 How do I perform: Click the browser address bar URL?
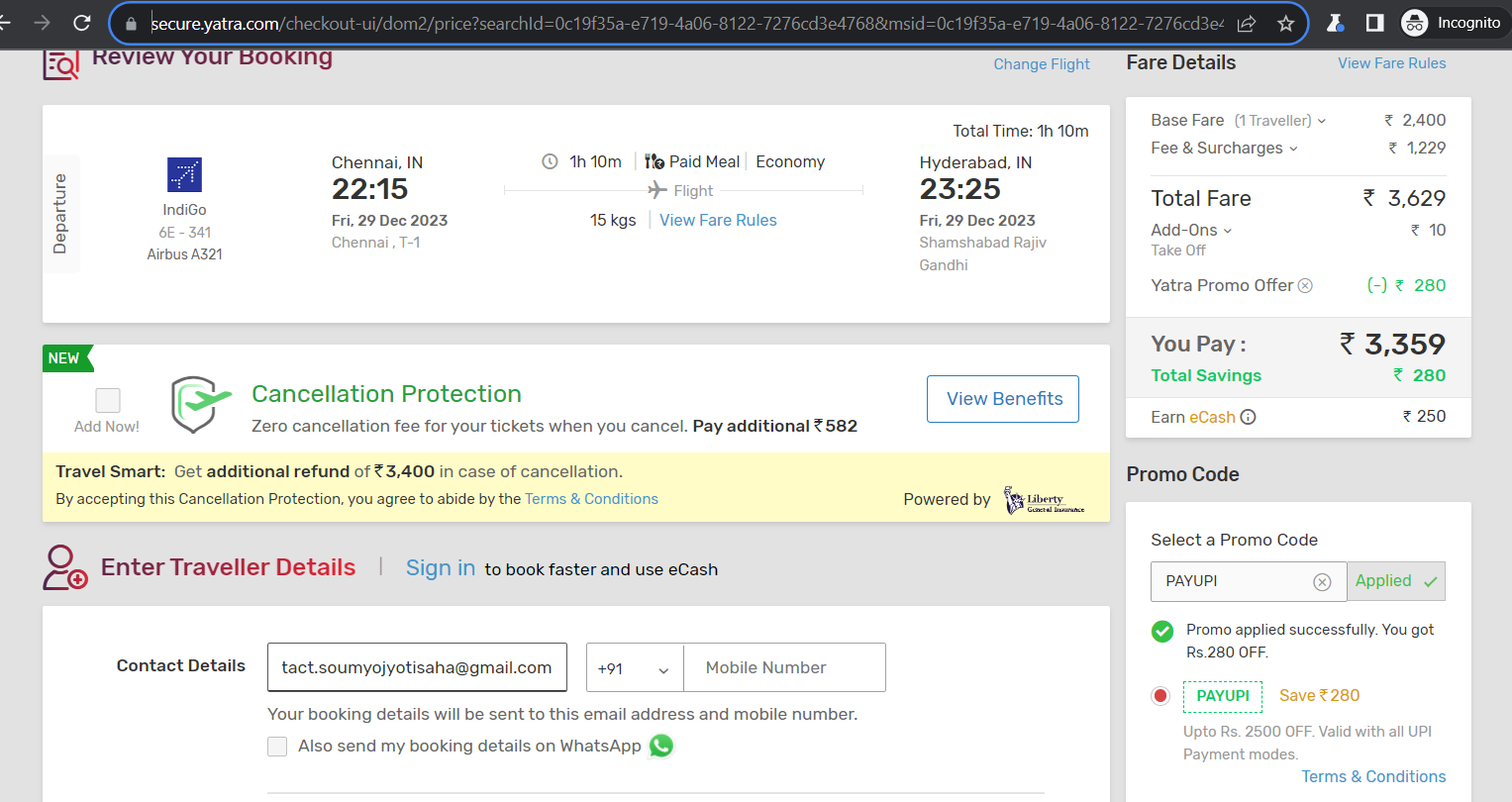[x=686, y=23]
